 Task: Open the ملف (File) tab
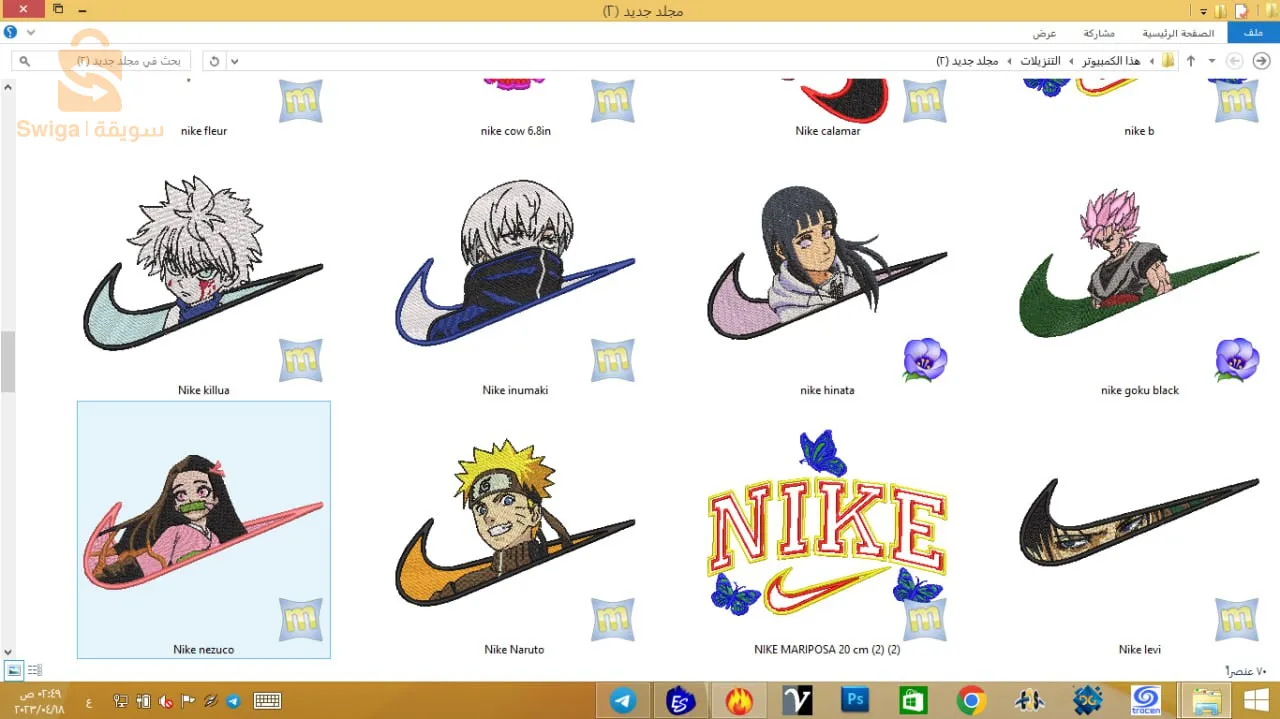click(x=1253, y=33)
